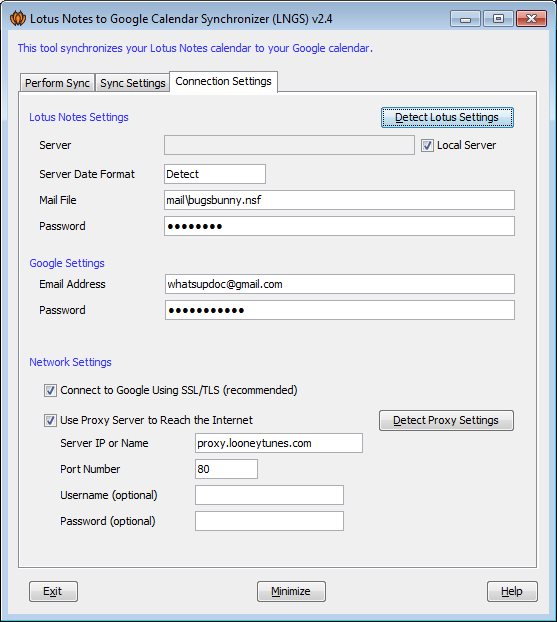Focus the Google Password field

(x=340, y=310)
